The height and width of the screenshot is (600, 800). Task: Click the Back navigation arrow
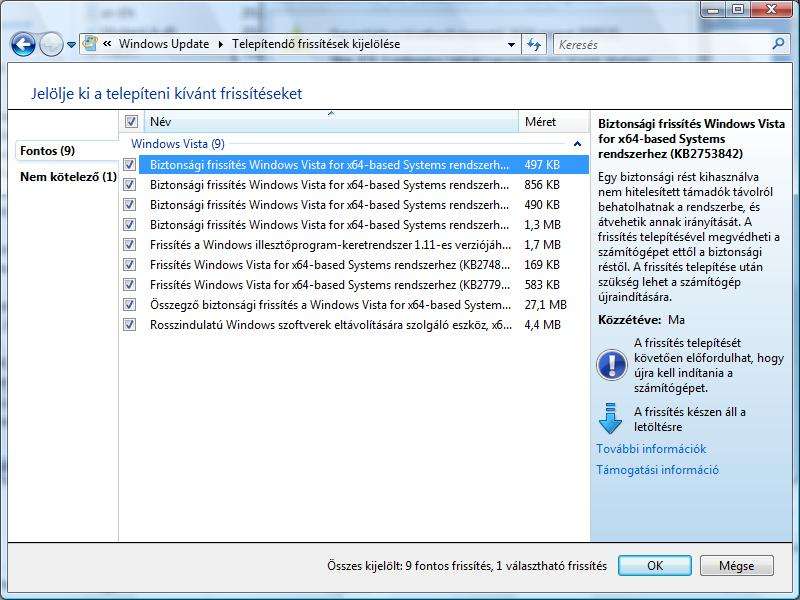23,44
